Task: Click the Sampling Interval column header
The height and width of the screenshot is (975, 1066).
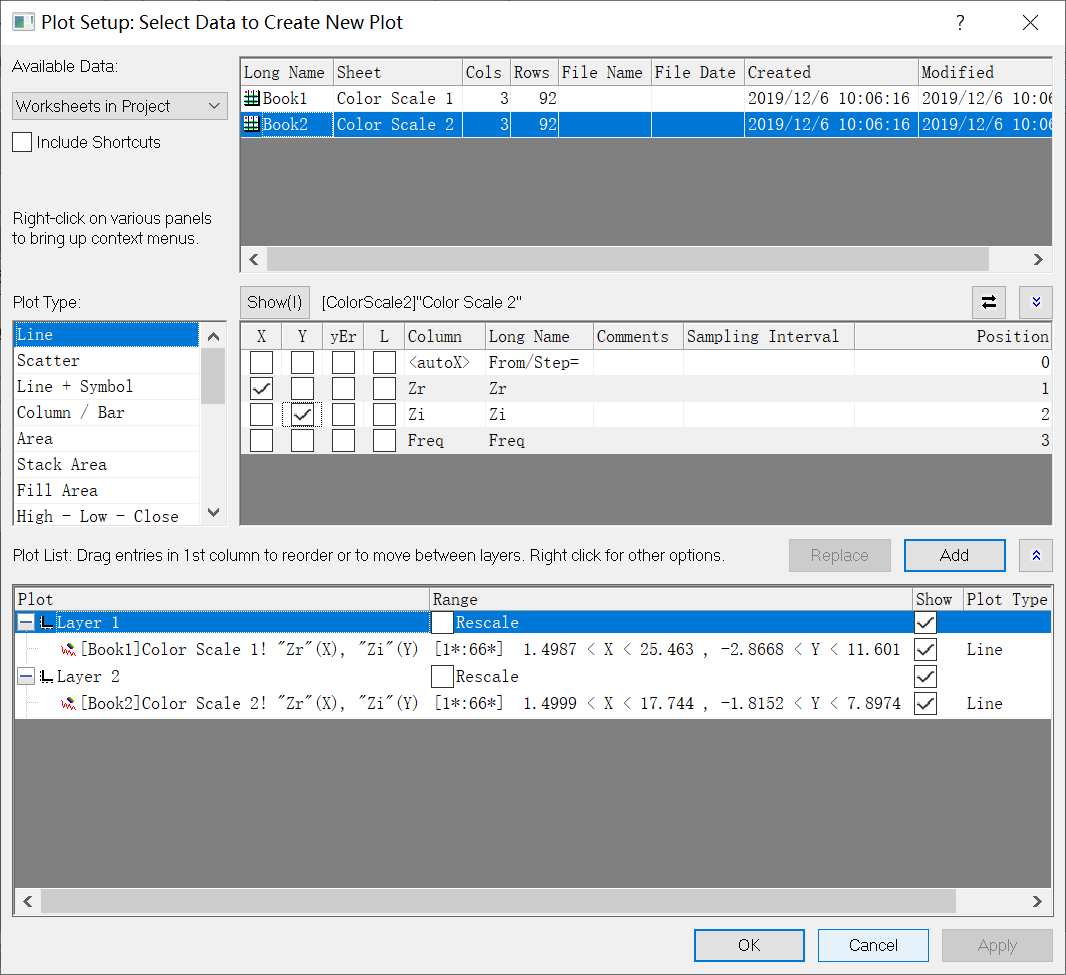Action: tap(769, 337)
